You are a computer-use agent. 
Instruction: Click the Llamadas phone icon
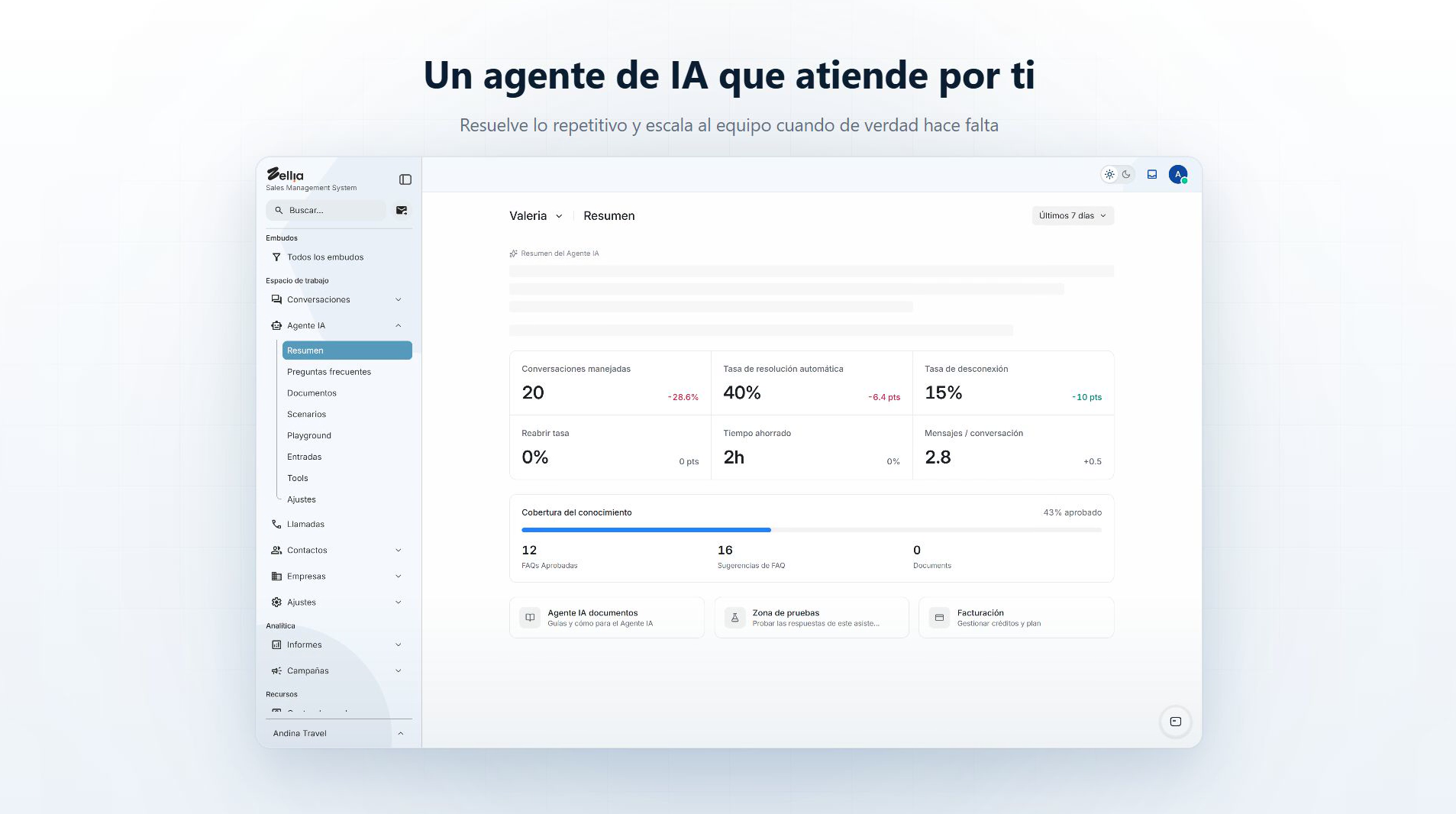click(x=276, y=524)
